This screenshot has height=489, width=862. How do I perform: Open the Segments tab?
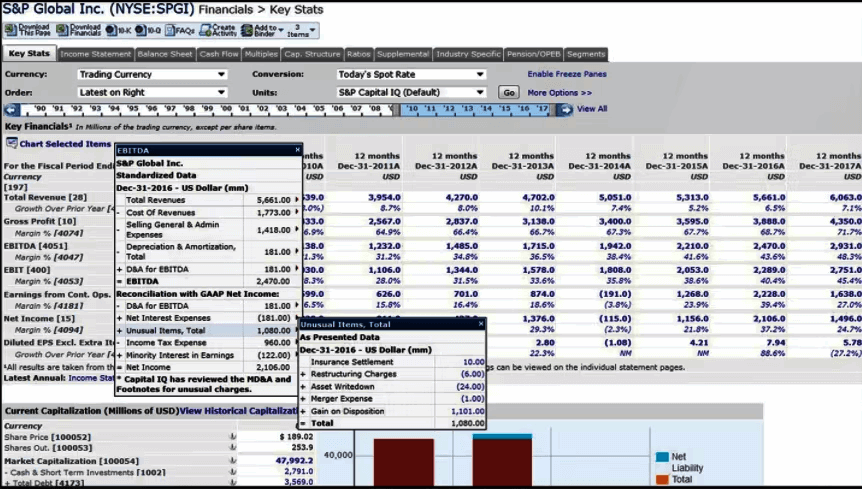(586, 54)
